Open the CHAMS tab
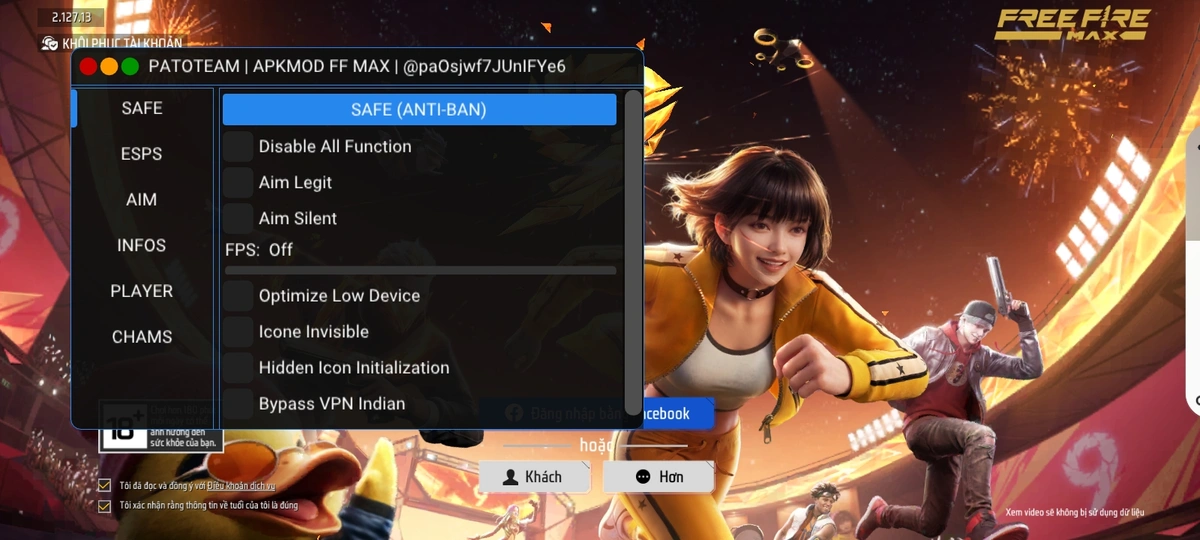Screen dimensions: 1200x540 tap(142, 337)
